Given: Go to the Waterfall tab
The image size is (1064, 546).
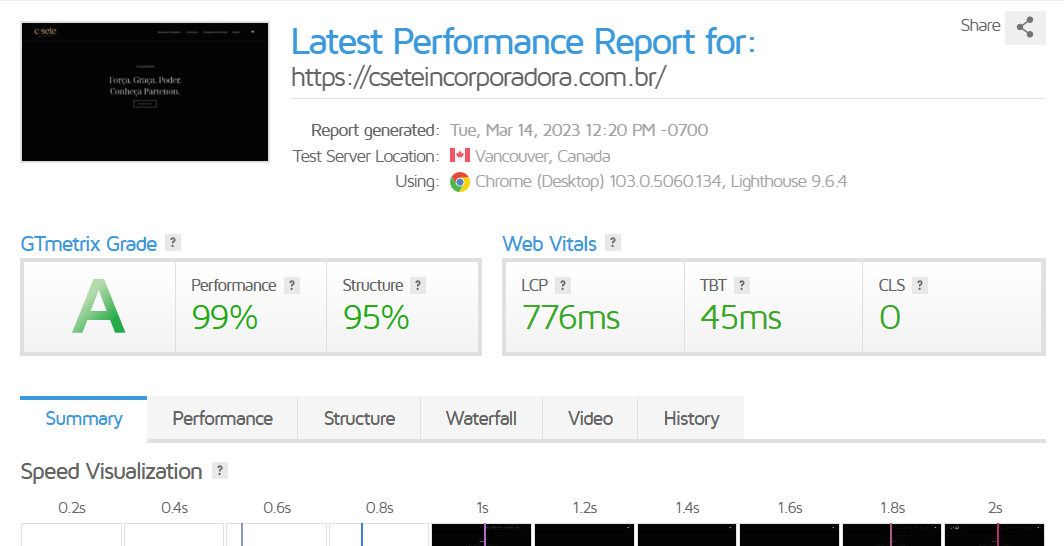Looking at the screenshot, I should [481, 419].
